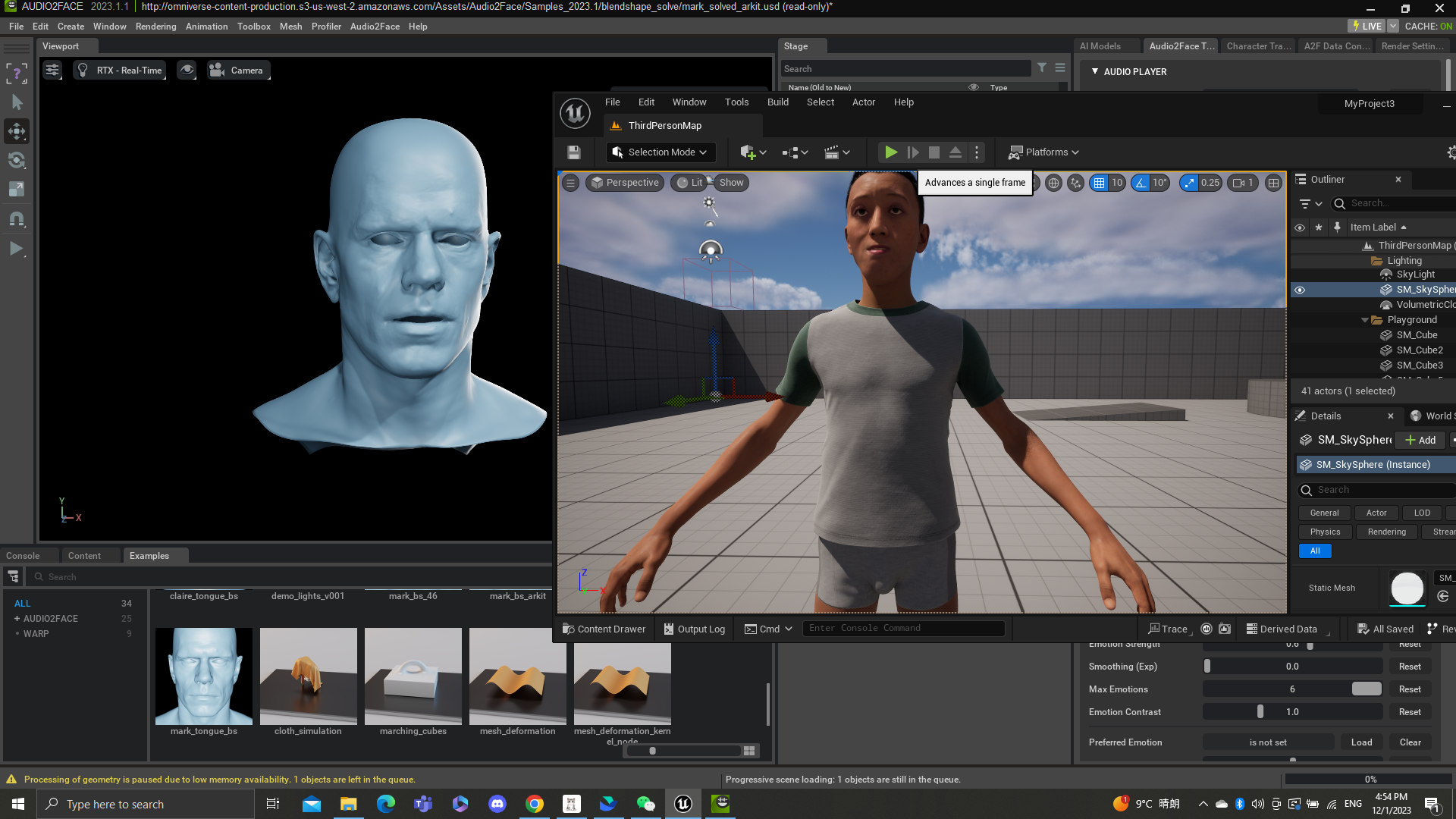The image size is (1456, 819).
Task: Open Unreal Engine from the taskbar
Action: (x=683, y=804)
